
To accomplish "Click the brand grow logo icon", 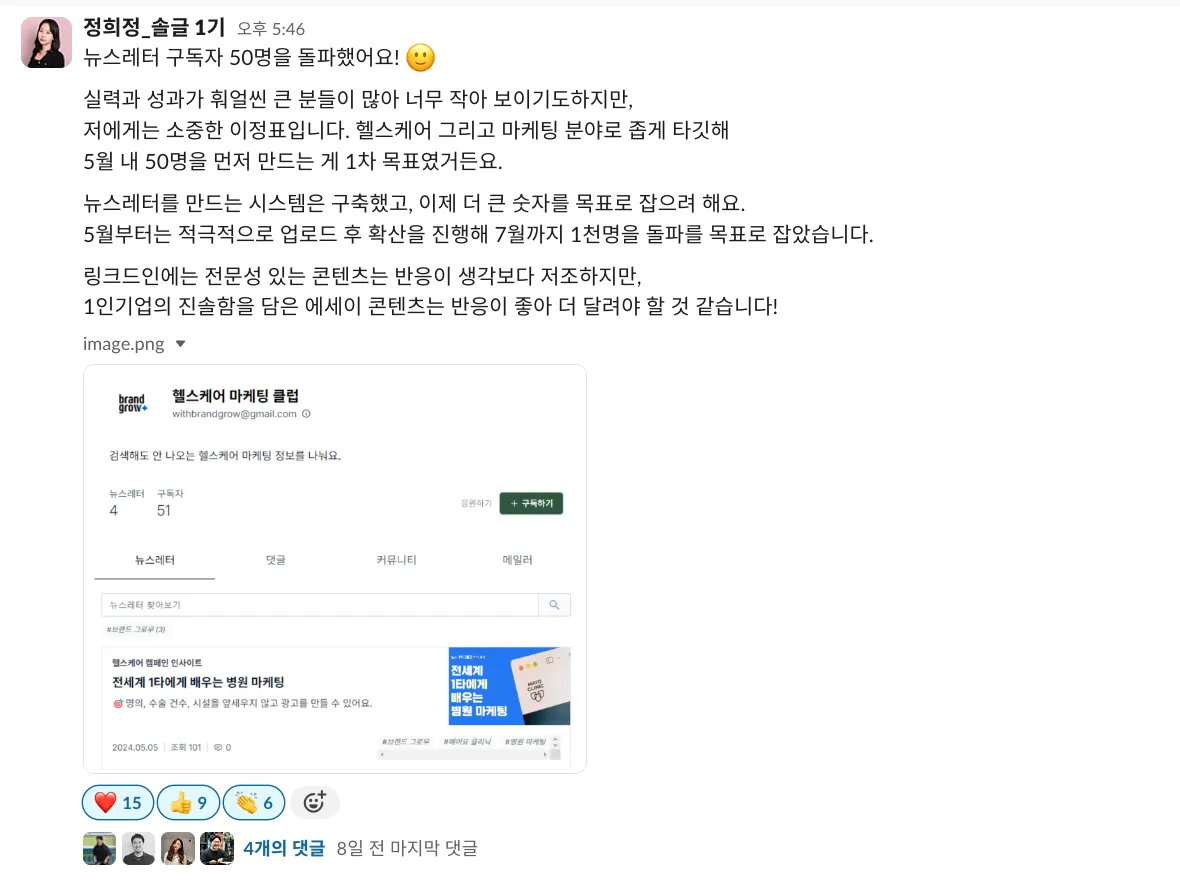I will pyautogui.click(x=132, y=403).
